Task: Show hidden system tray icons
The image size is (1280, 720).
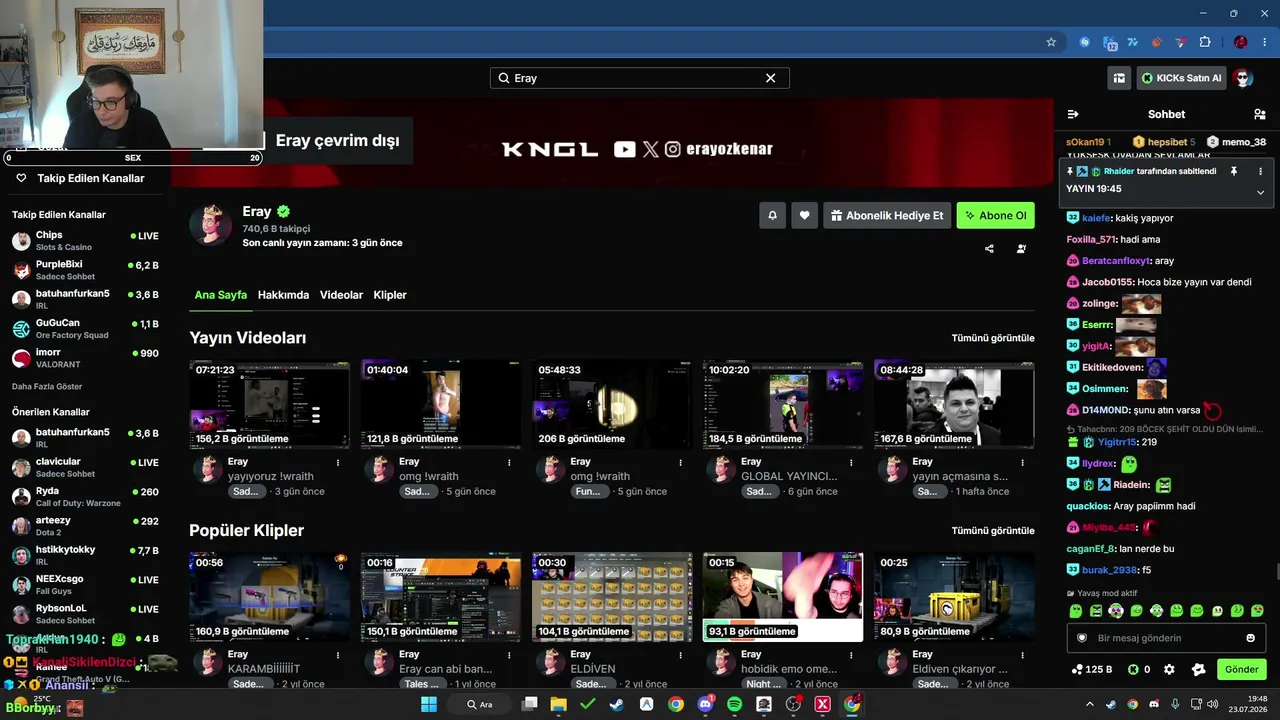Action: [1090, 704]
